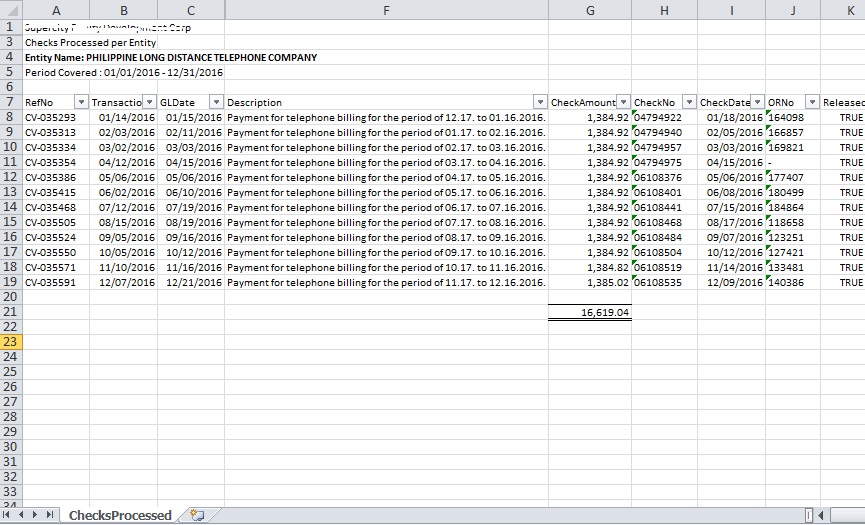Select column C header
The width and height of the screenshot is (865, 525).
click(x=191, y=10)
